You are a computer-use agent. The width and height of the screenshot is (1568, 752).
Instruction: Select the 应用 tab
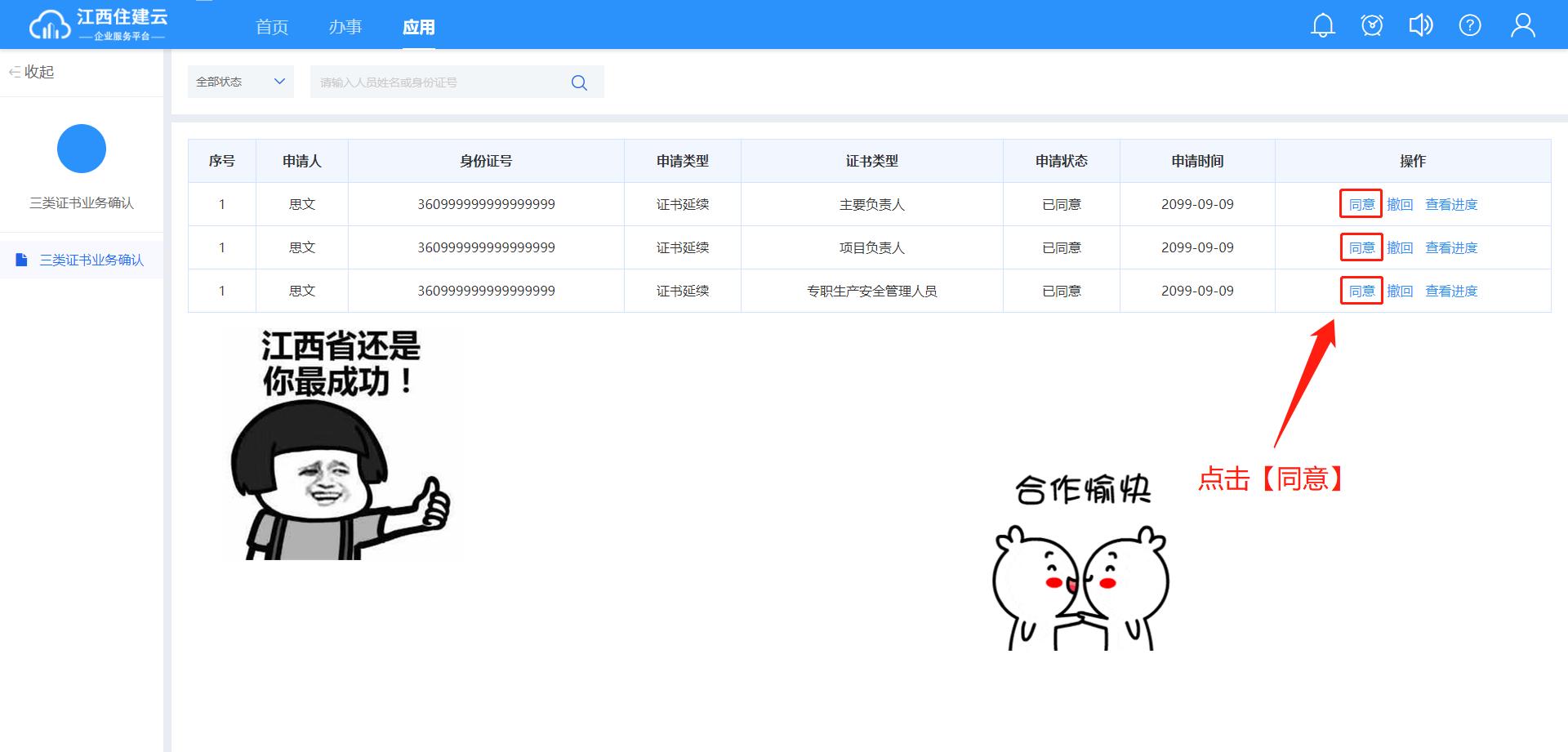tap(418, 27)
